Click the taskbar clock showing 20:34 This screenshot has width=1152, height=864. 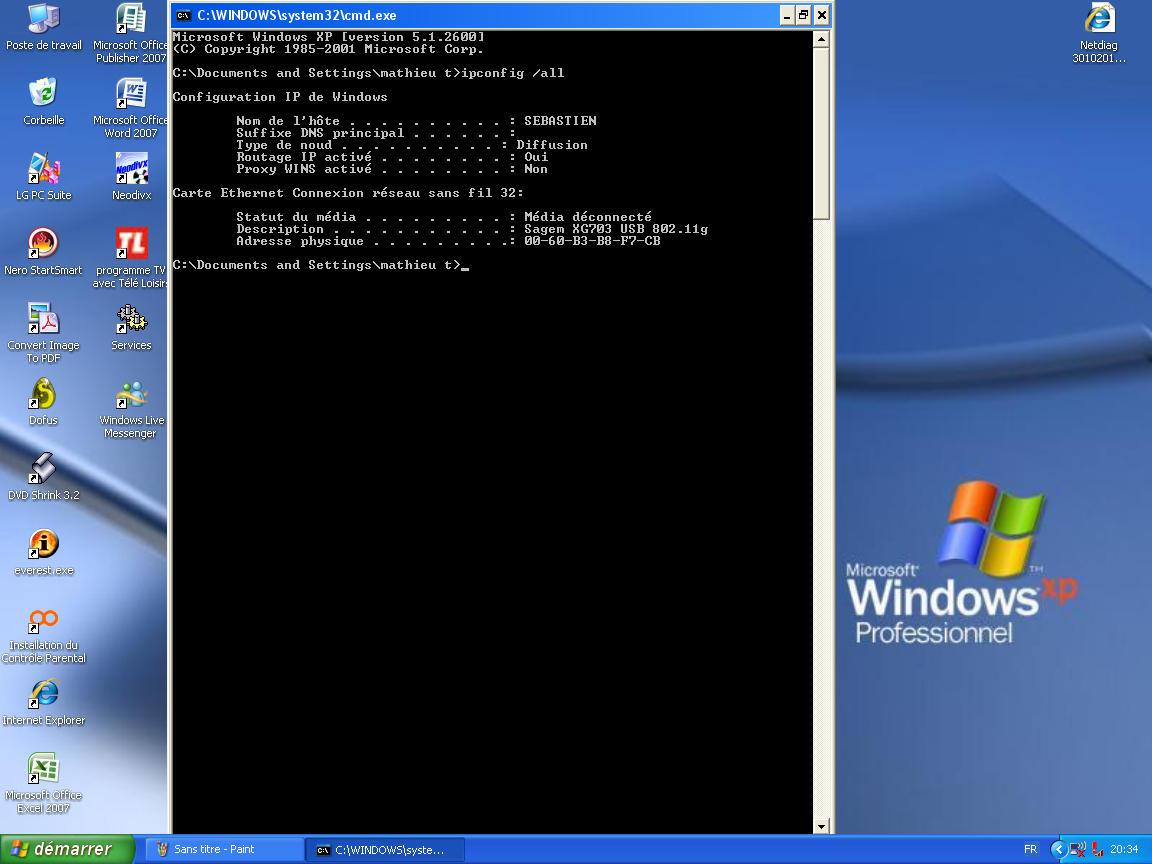pyautogui.click(x=1124, y=849)
